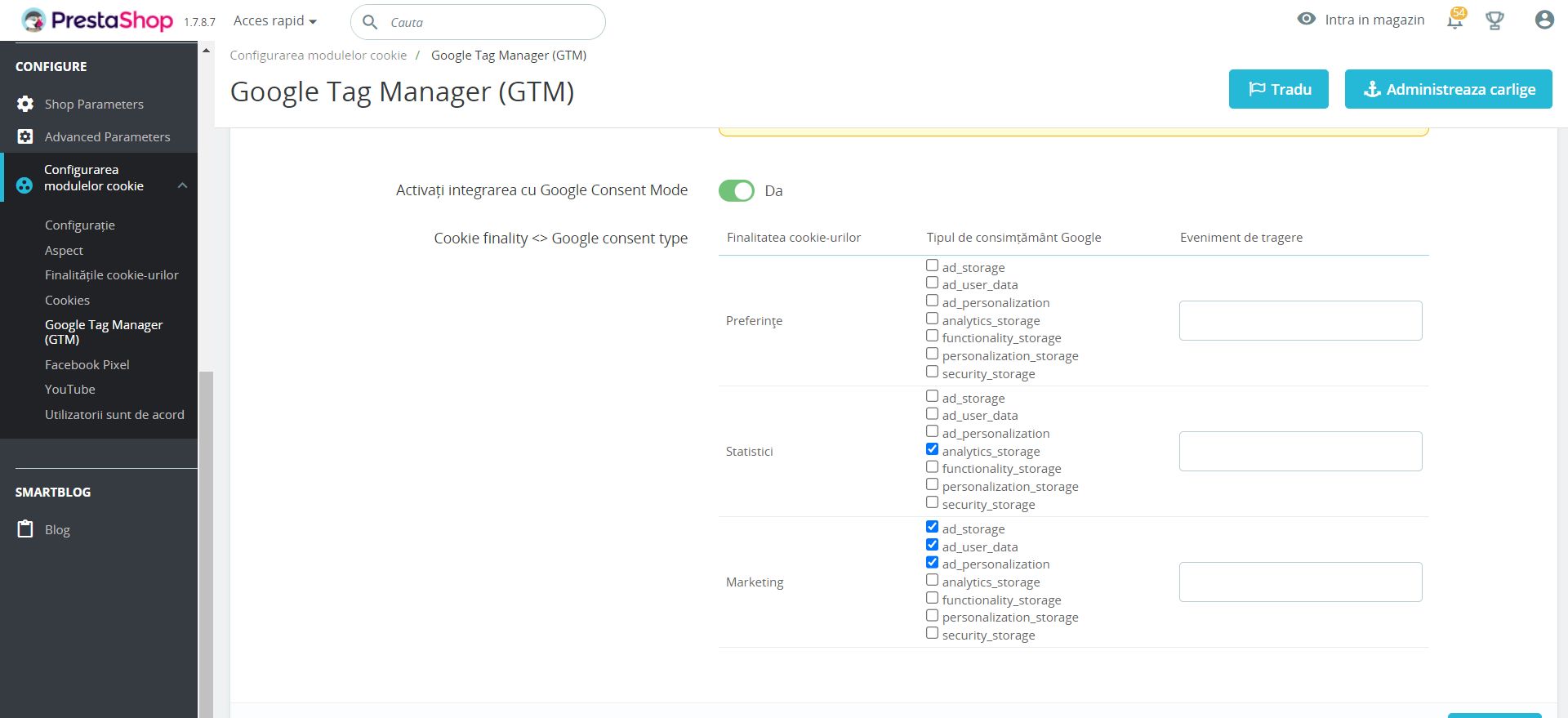Viewport: 1568px width, 718px height.
Task: Uncheck analytics_storage in the Statistici row
Action: coord(932,449)
